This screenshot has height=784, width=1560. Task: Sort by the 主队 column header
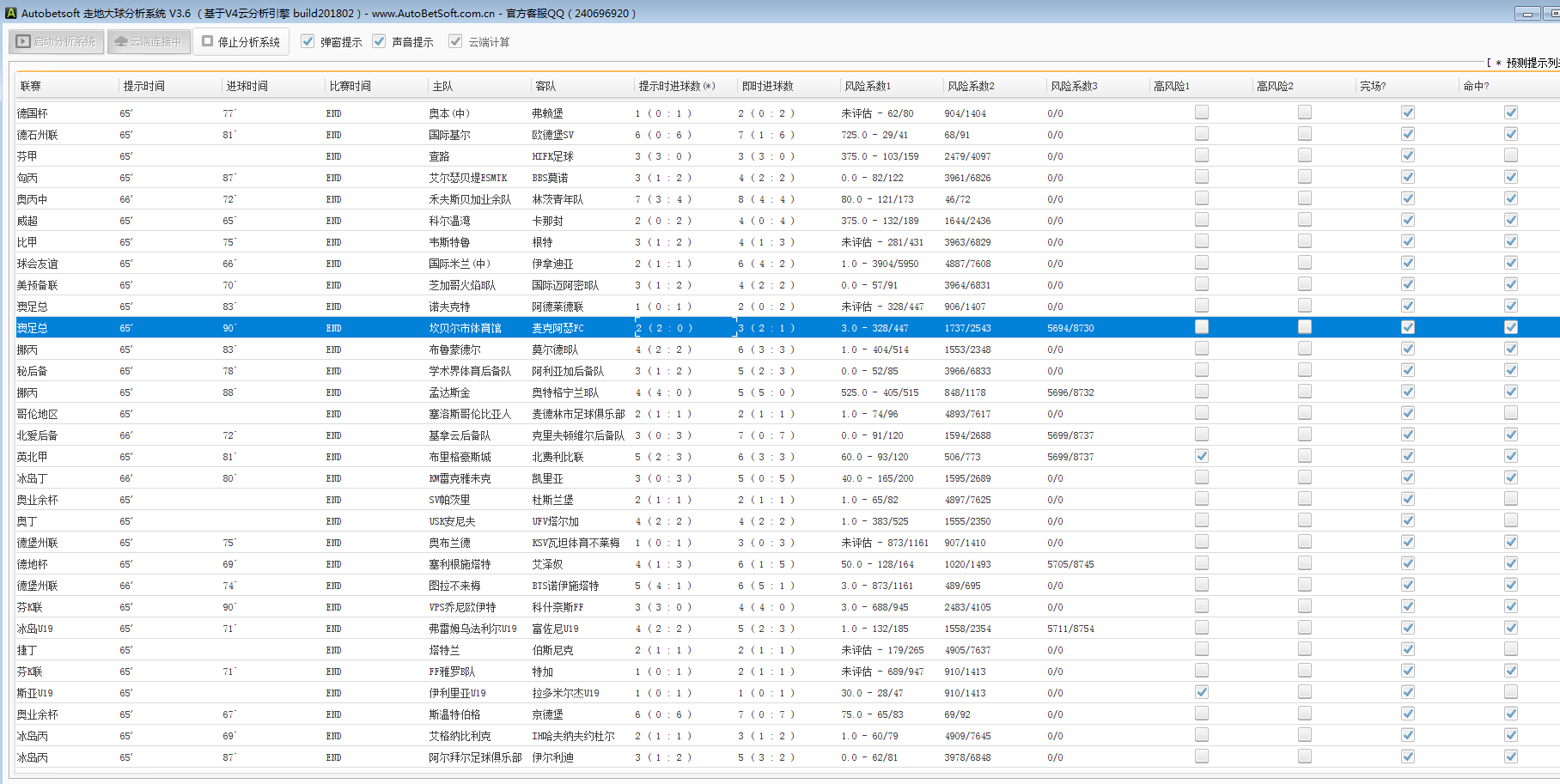point(442,86)
